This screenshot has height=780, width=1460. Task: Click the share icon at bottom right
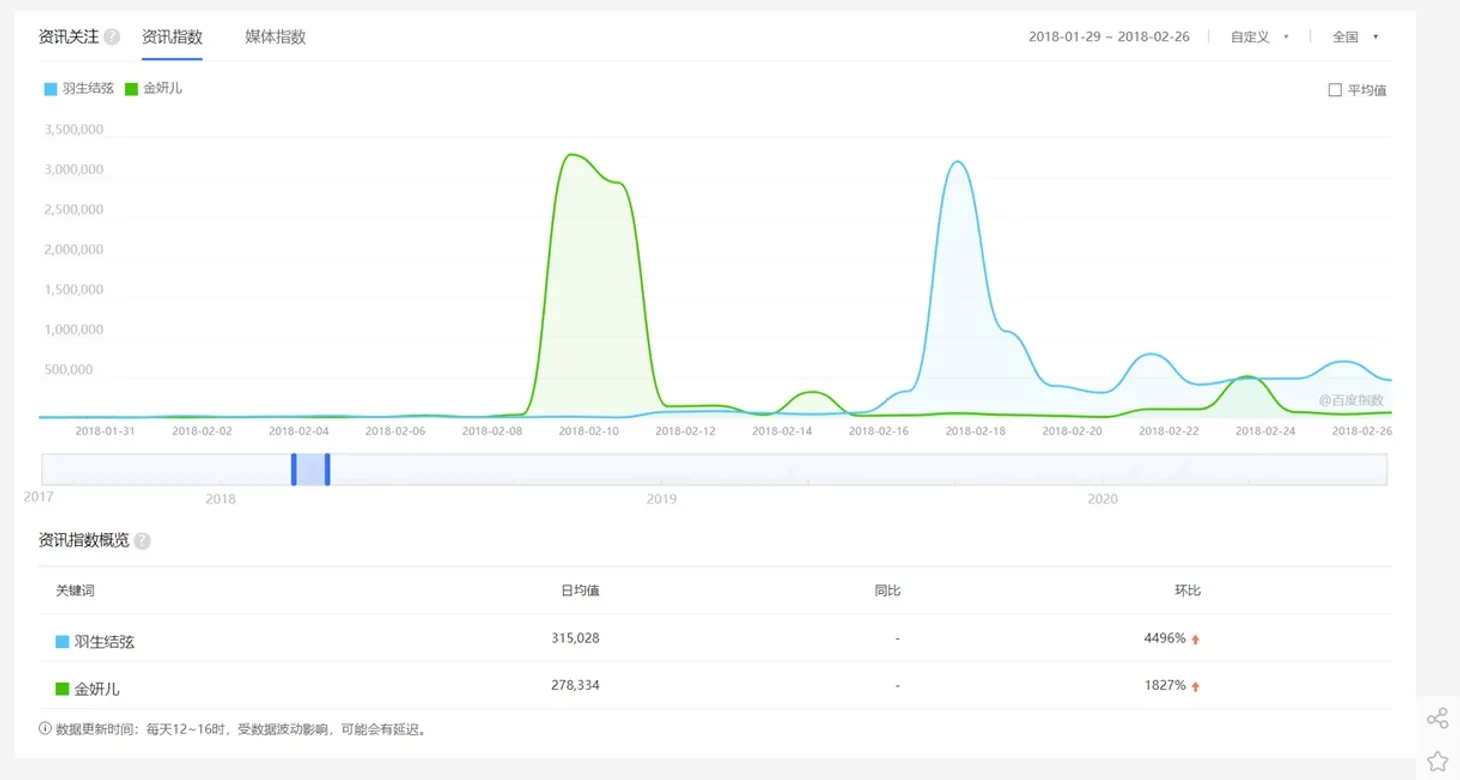click(x=1437, y=718)
